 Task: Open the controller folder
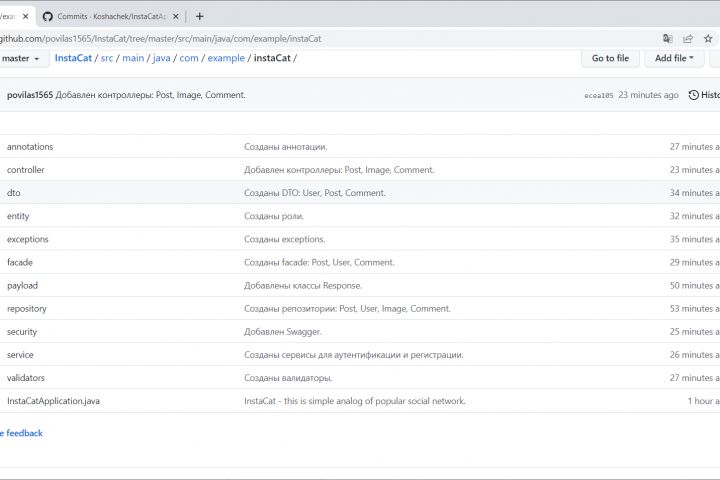coord(26,170)
